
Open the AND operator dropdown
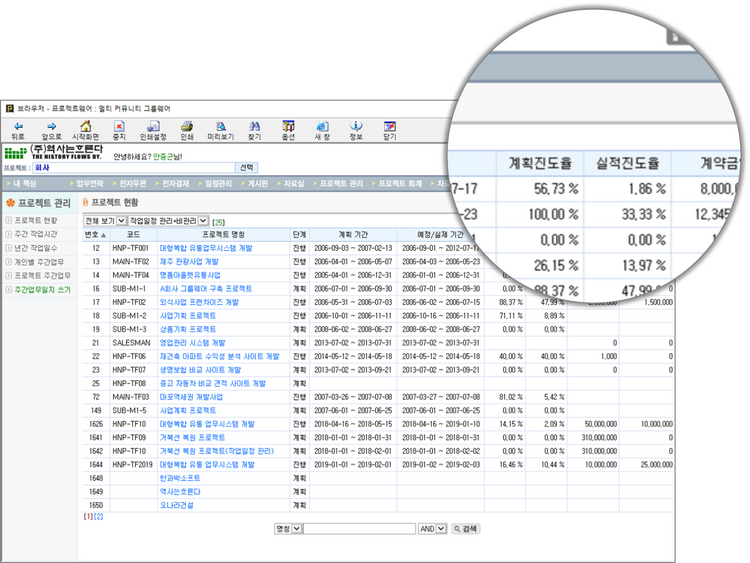pos(432,529)
